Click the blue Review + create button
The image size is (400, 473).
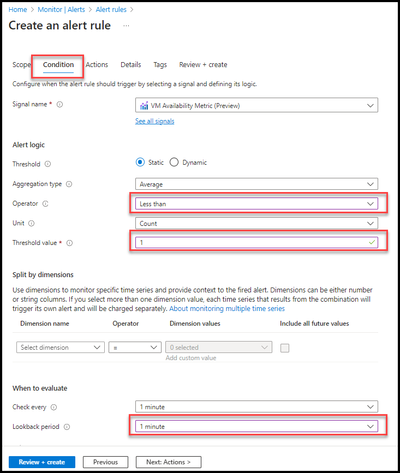tap(42, 462)
